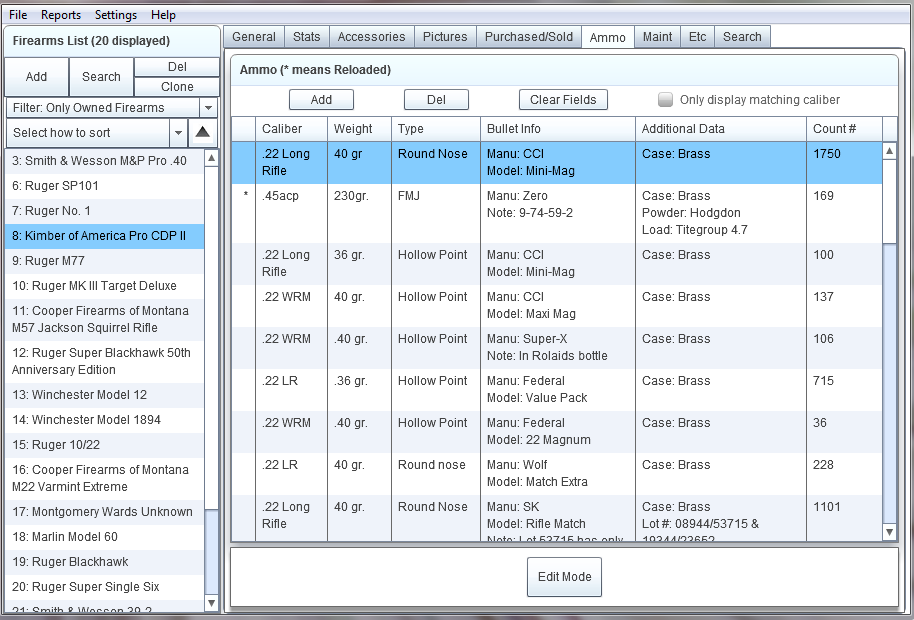Select 7: Ruger No. 1 in list

click(x=105, y=211)
